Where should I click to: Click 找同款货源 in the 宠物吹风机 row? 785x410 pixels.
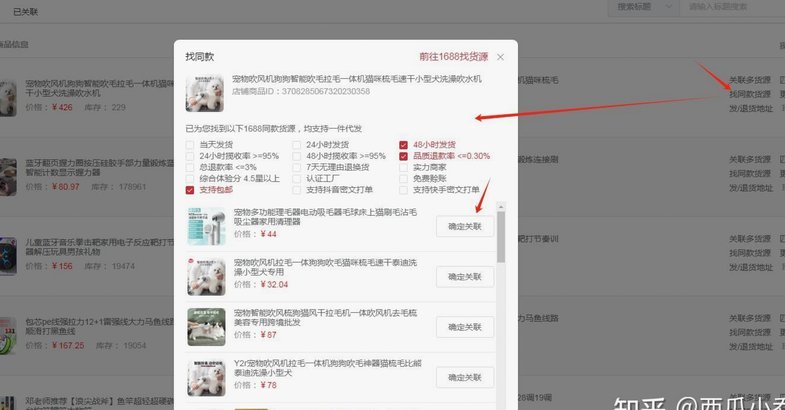point(749,94)
